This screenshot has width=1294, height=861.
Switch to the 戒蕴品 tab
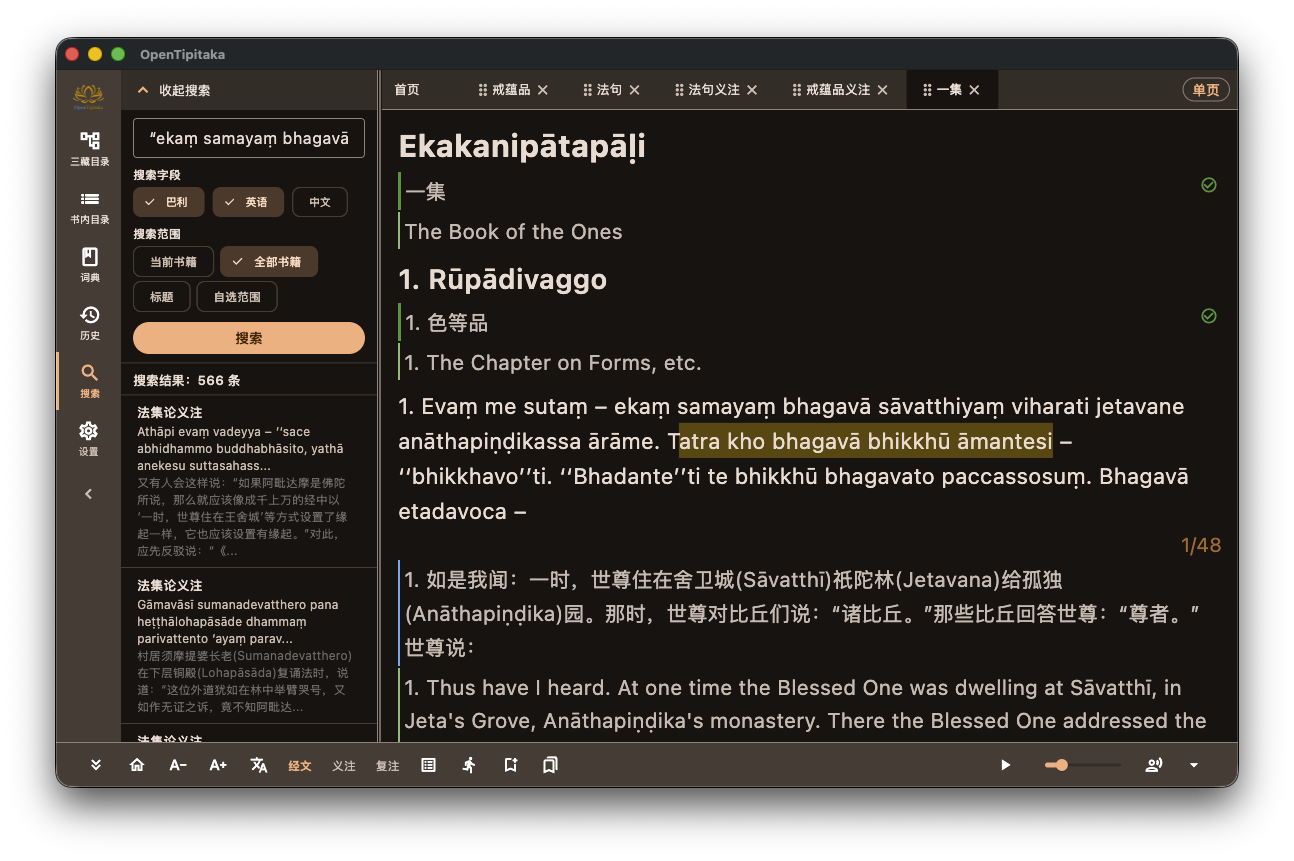(x=511, y=90)
